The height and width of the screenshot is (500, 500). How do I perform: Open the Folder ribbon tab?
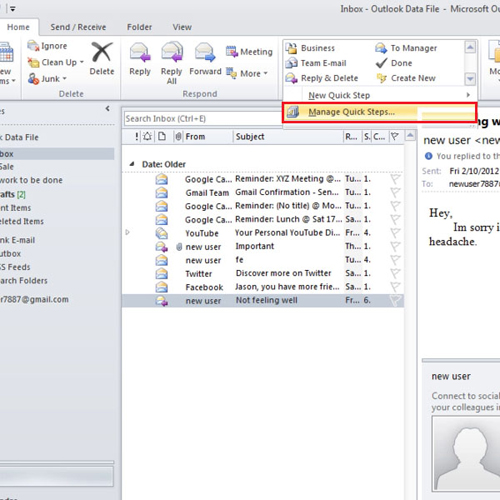click(x=139, y=27)
